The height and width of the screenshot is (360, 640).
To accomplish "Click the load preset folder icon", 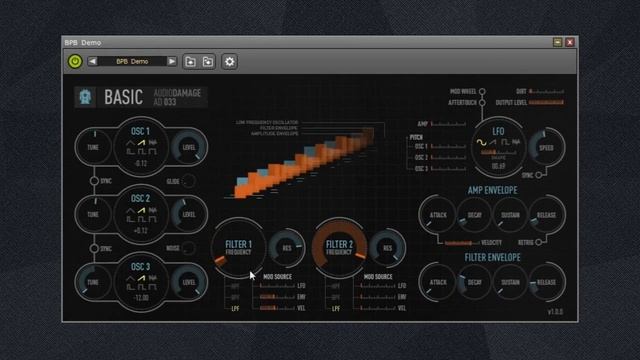I will 190,62.
